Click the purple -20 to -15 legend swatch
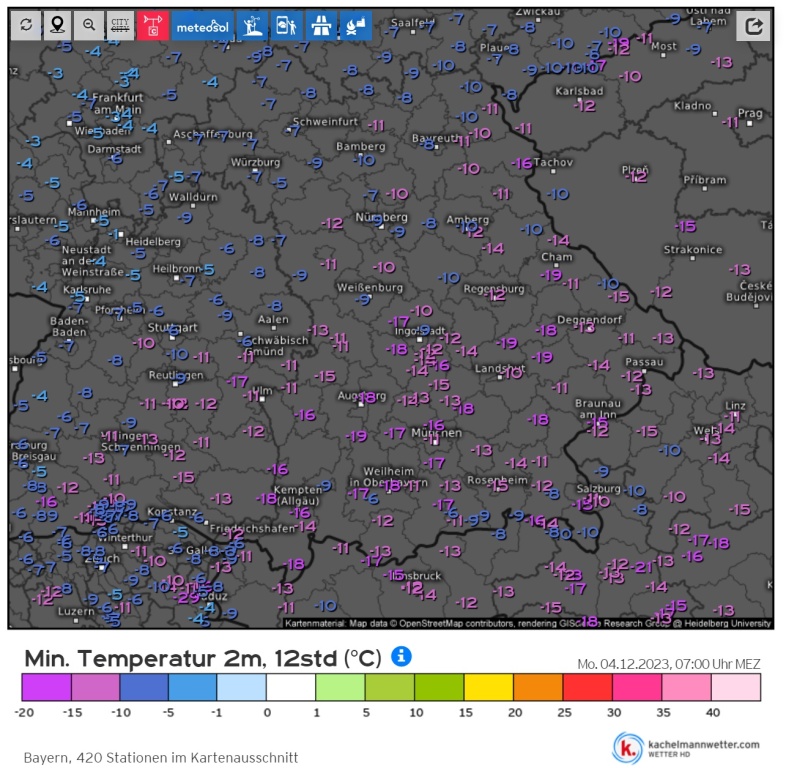 tap(46, 686)
